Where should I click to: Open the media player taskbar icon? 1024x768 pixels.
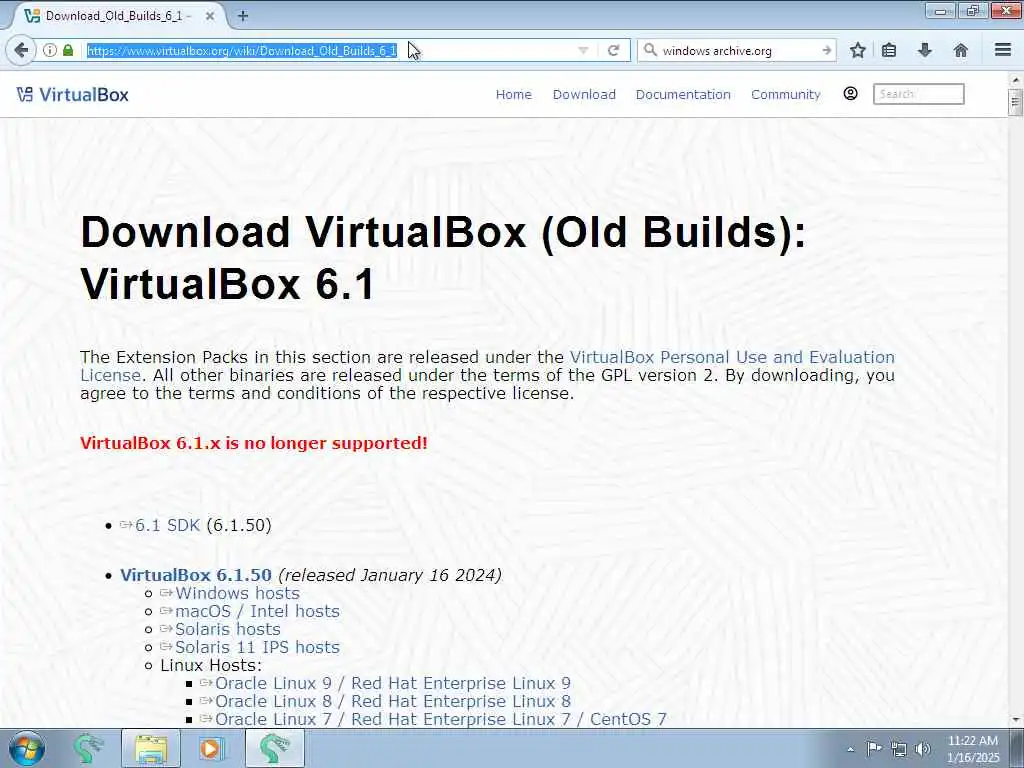click(x=210, y=748)
